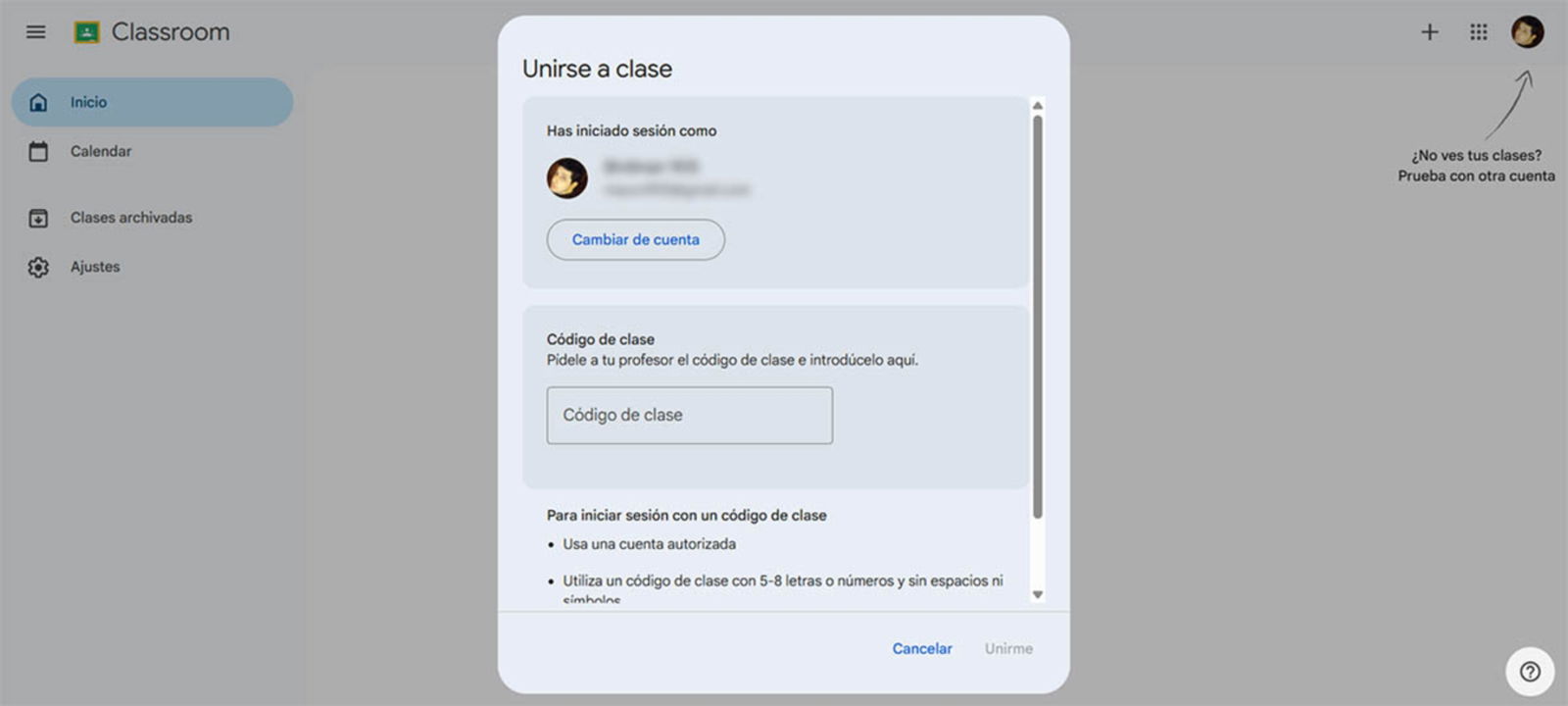Image resolution: width=1568 pixels, height=706 pixels.
Task: Click the Unirme button
Action: (x=1008, y=648)
